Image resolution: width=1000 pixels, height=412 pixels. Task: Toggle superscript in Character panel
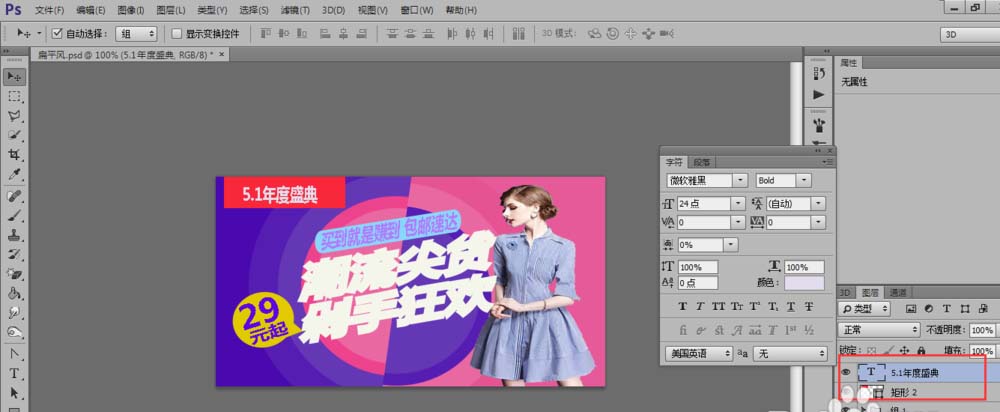click(754, 307)
